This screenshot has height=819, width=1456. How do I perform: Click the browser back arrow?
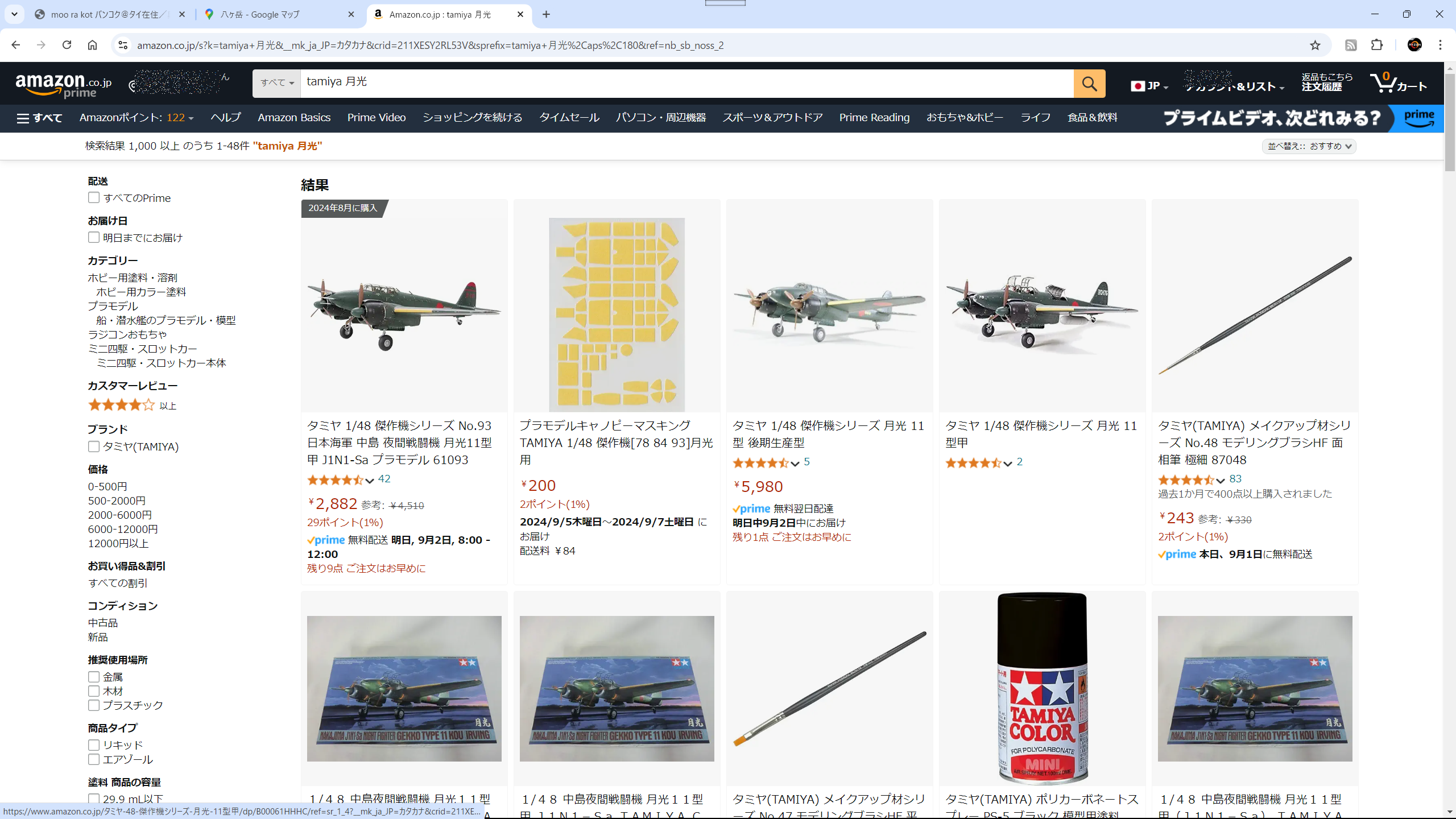pos(15,45)
